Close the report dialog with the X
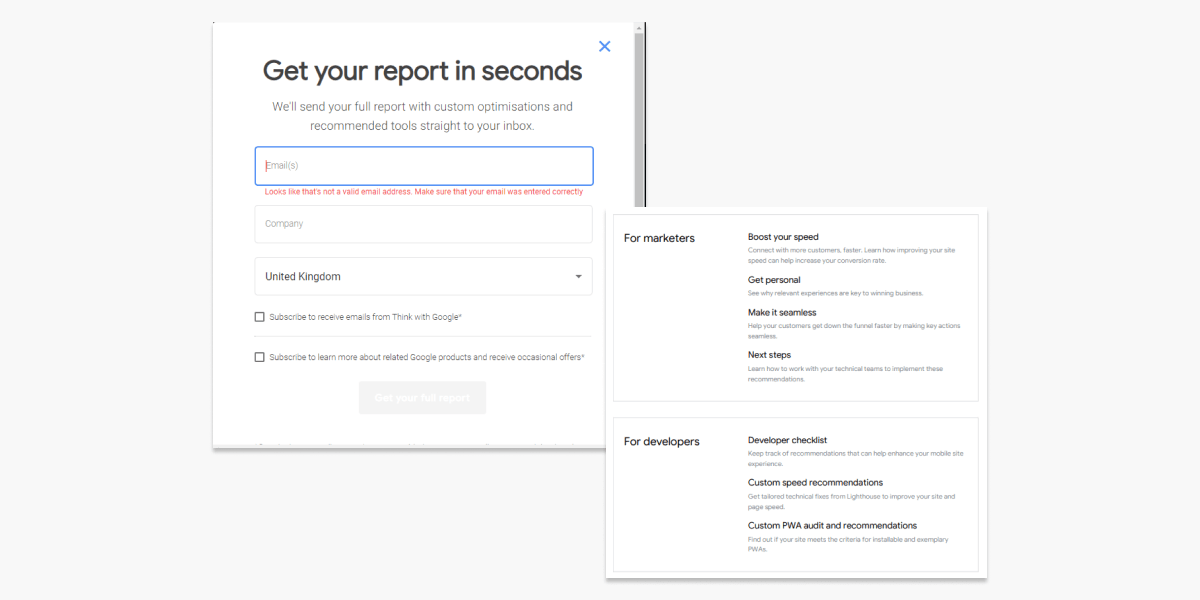This screenshot has width=1200, height=600. tap(604, 46)
